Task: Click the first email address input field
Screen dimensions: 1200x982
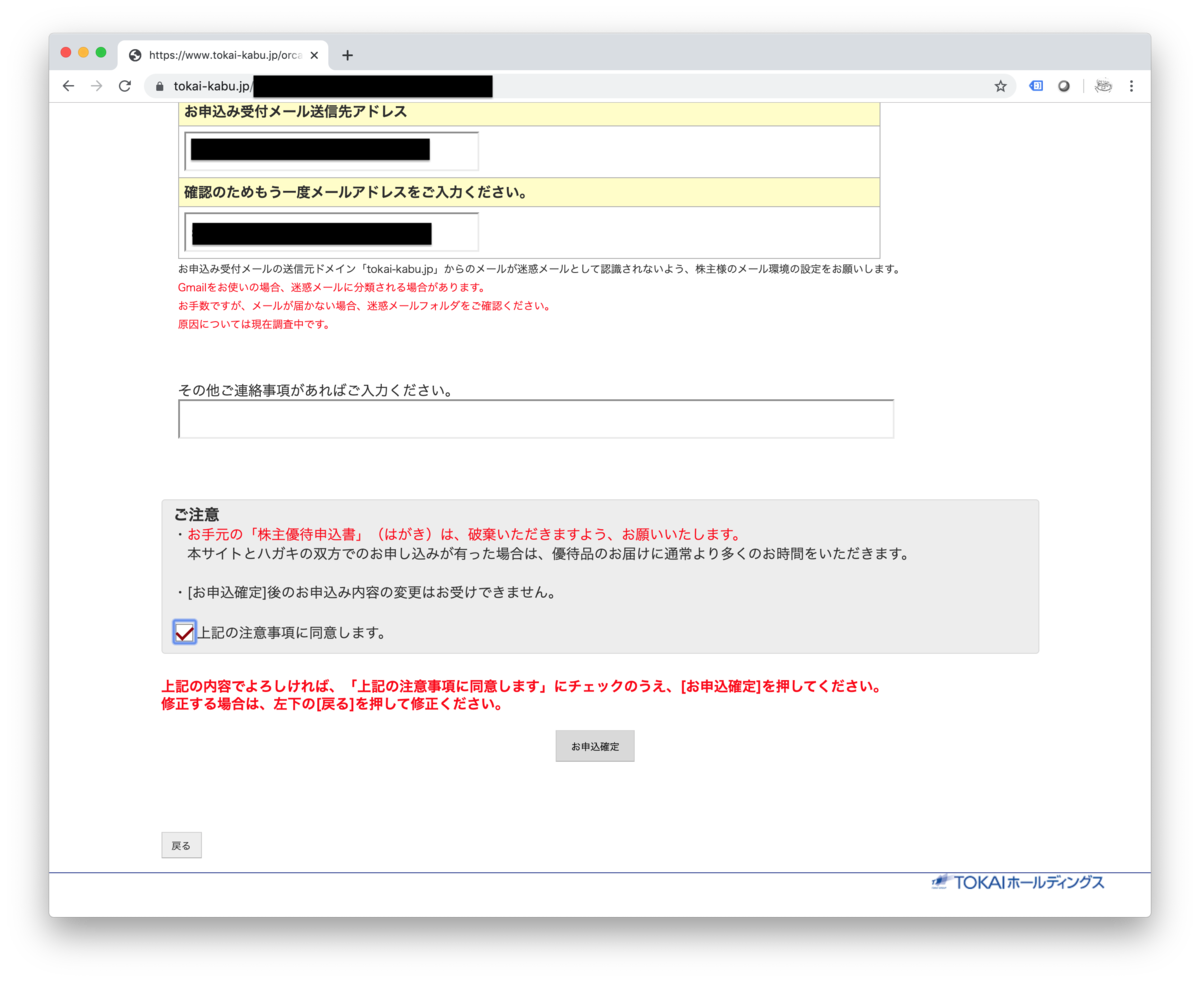Action: click(332, 151)
